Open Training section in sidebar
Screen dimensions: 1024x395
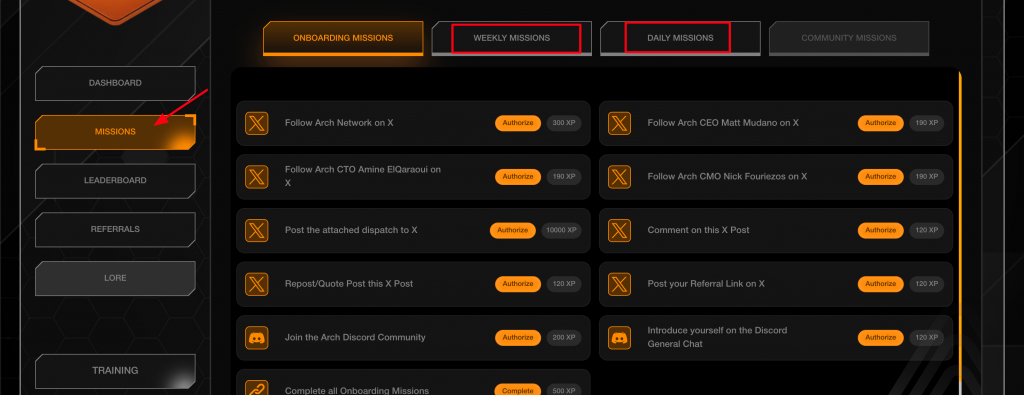tap(115, 370)
